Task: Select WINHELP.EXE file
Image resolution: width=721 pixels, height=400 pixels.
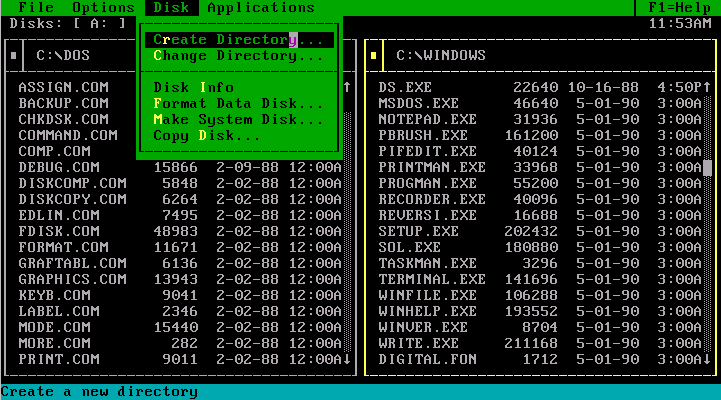Action: (541, 311)
